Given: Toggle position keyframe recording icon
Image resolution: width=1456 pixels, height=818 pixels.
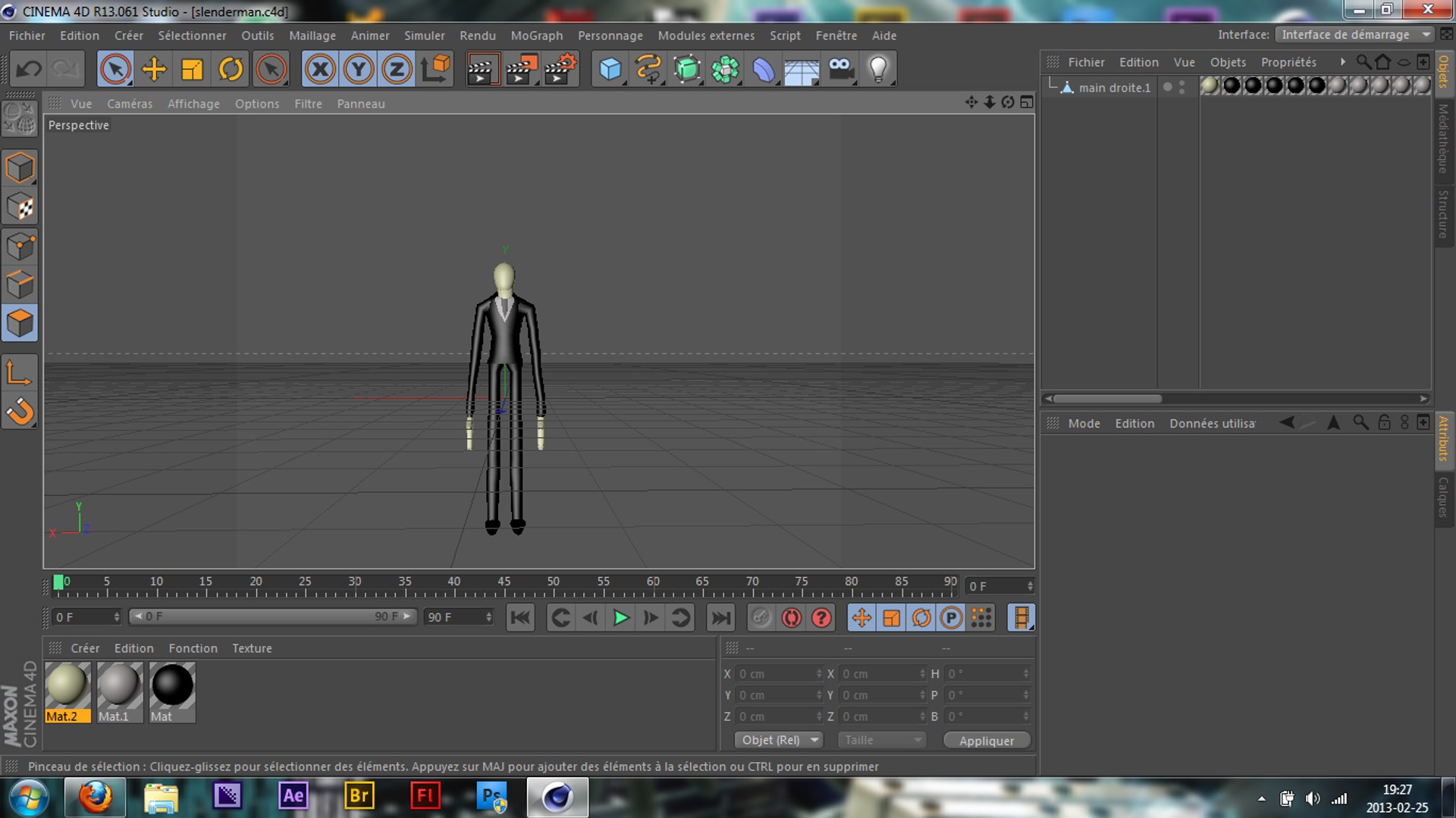Looking at the screenshot, I should point(861,618).
